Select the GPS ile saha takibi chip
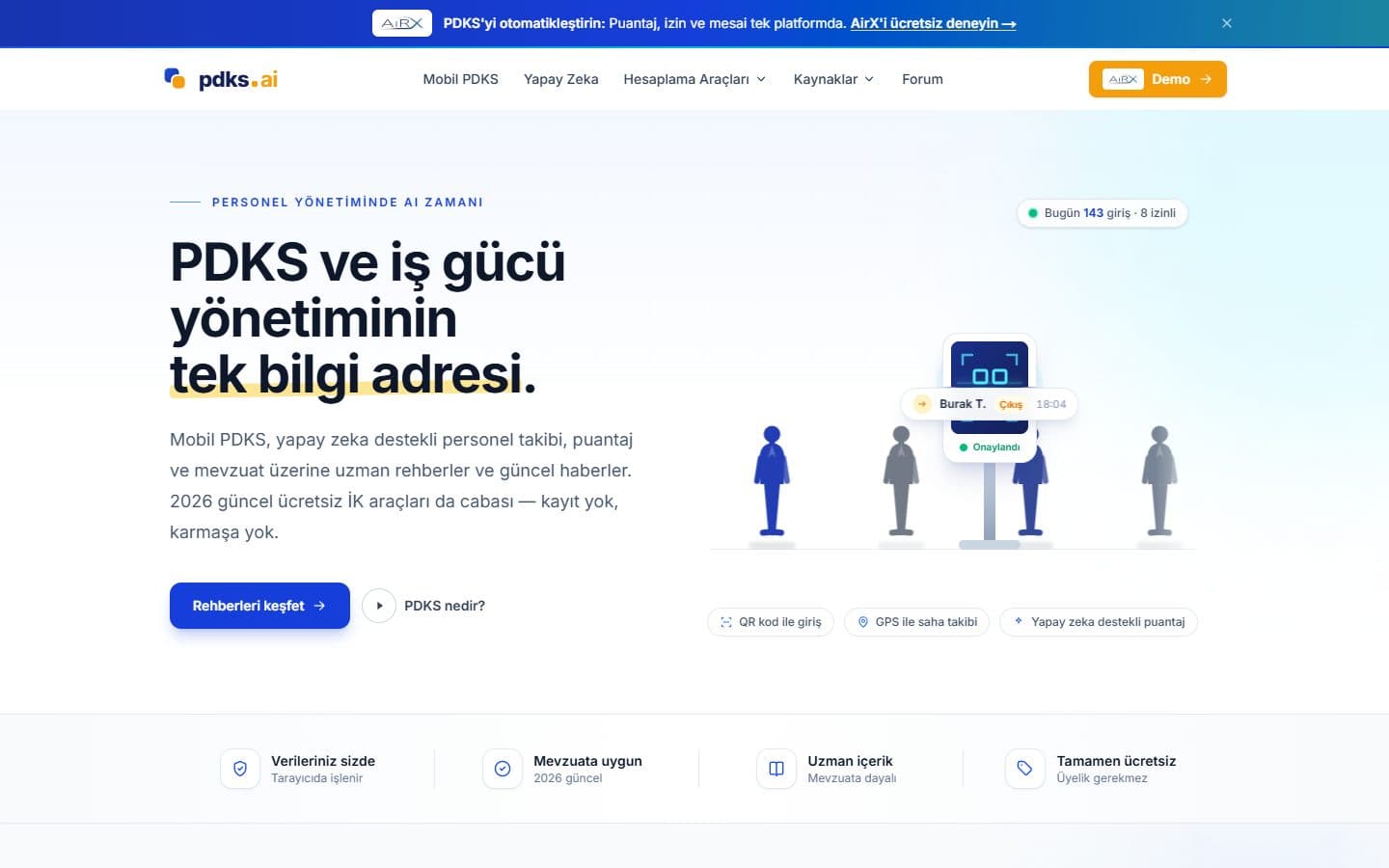 click(x=916, y=622)
